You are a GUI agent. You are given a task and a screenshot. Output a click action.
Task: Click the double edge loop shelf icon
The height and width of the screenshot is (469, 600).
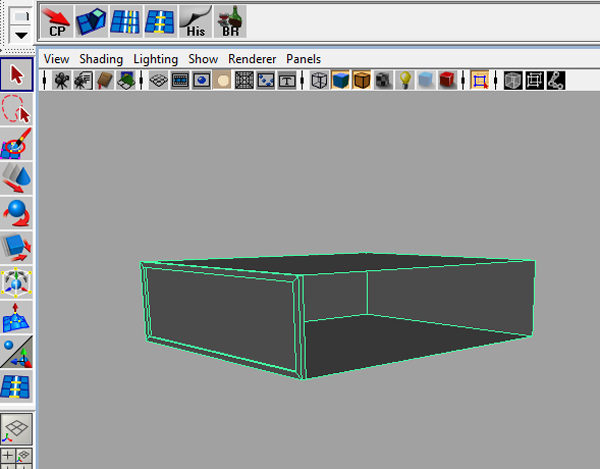[126, 21]
